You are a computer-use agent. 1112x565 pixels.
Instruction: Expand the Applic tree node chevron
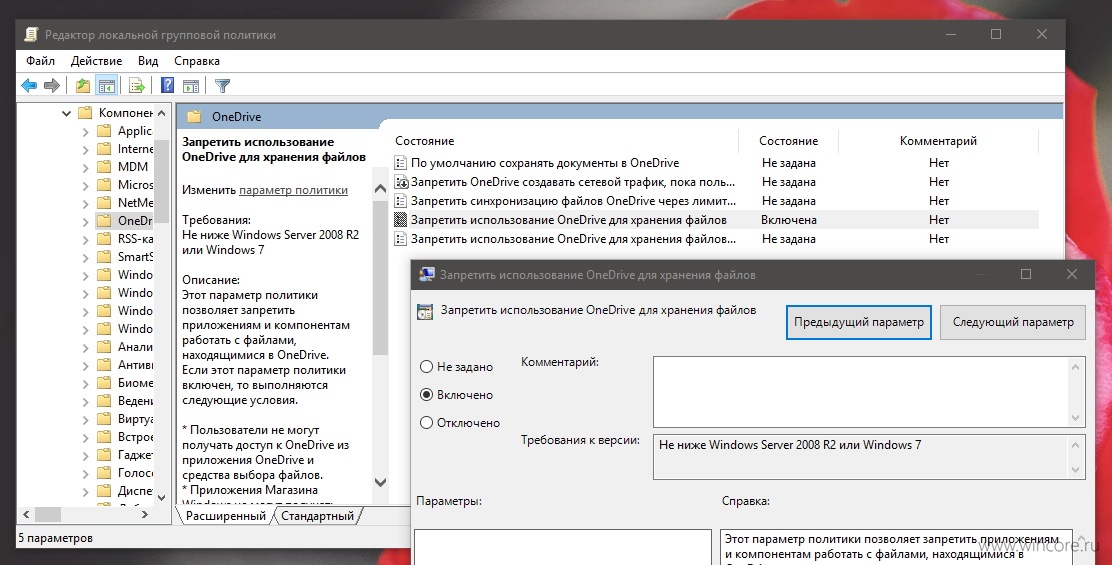tap(85, 131)
